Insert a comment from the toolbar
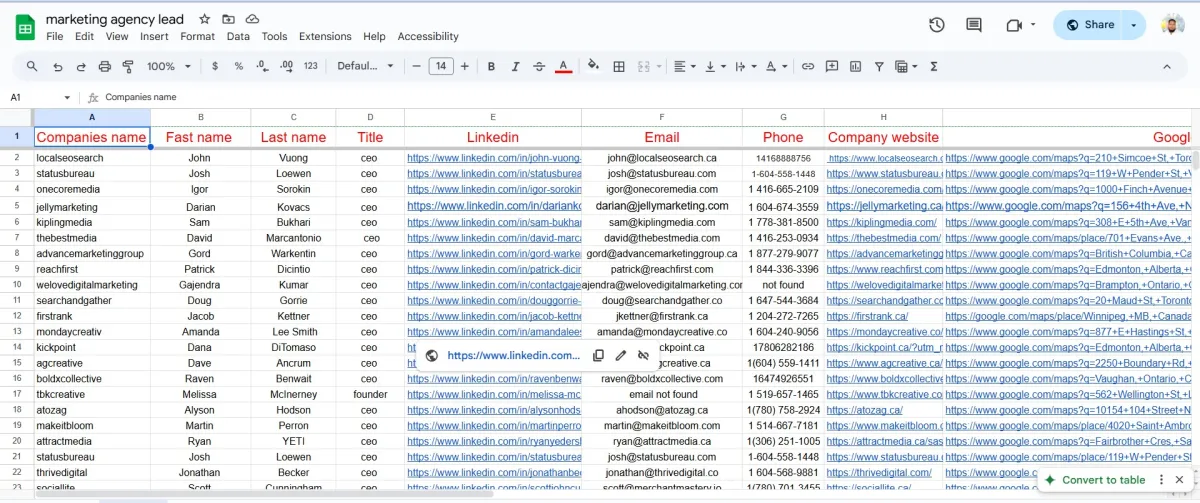This screenshot has width=1200, height=503. 832,66
